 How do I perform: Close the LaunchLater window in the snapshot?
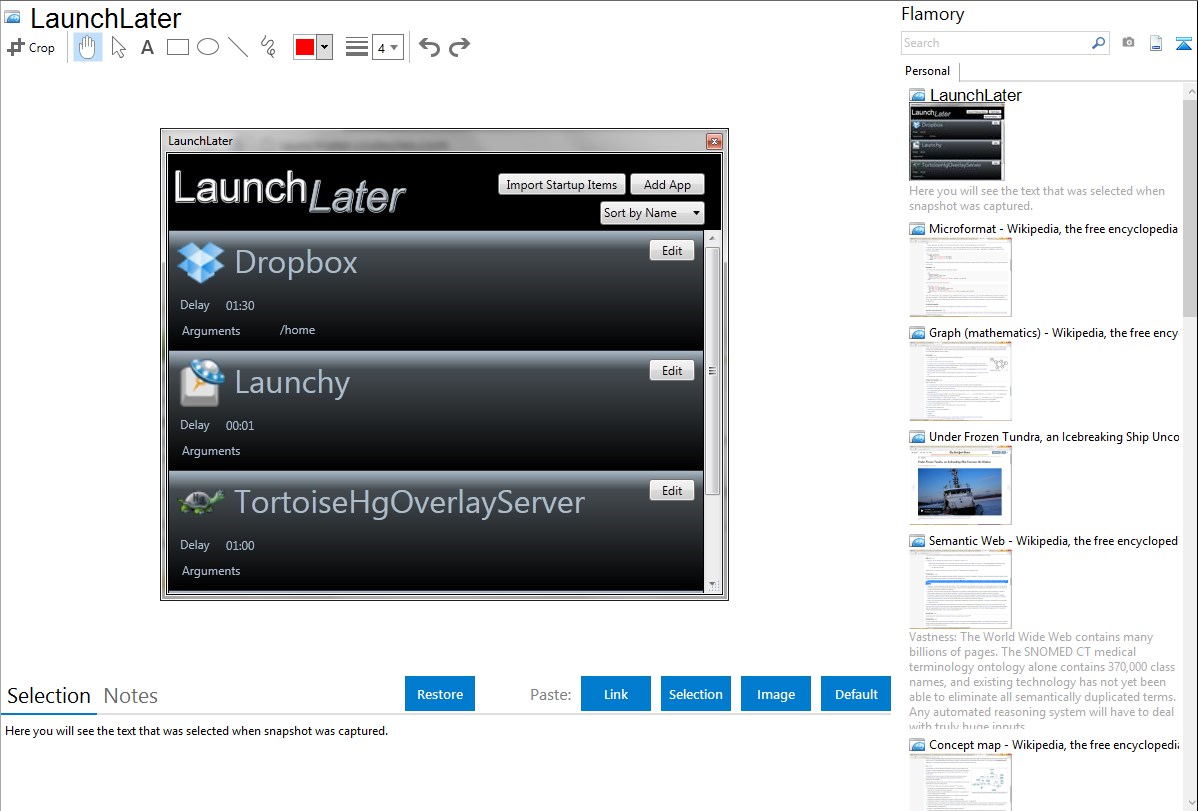[x=714, y=141]
